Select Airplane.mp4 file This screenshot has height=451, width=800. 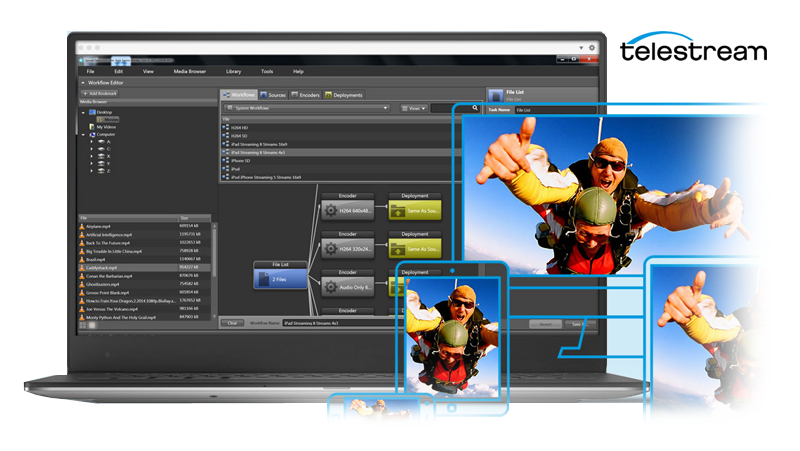tap(145, 226)
